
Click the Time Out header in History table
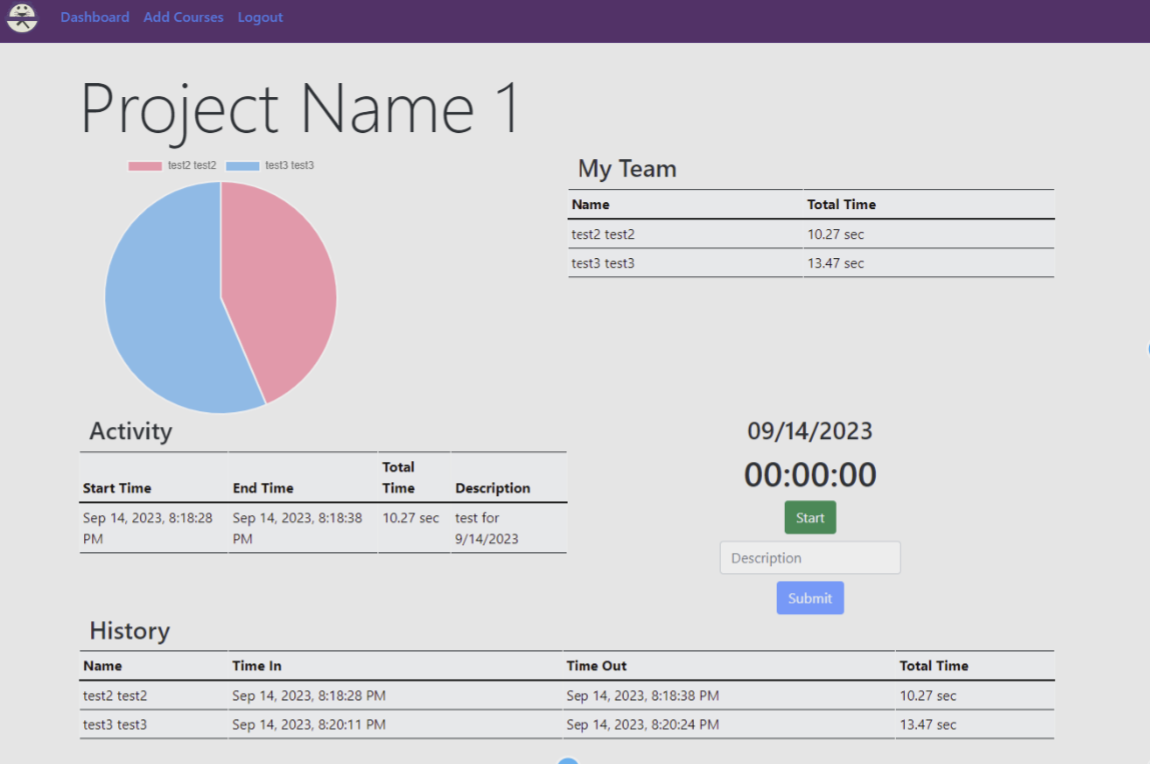pos(596,665)
